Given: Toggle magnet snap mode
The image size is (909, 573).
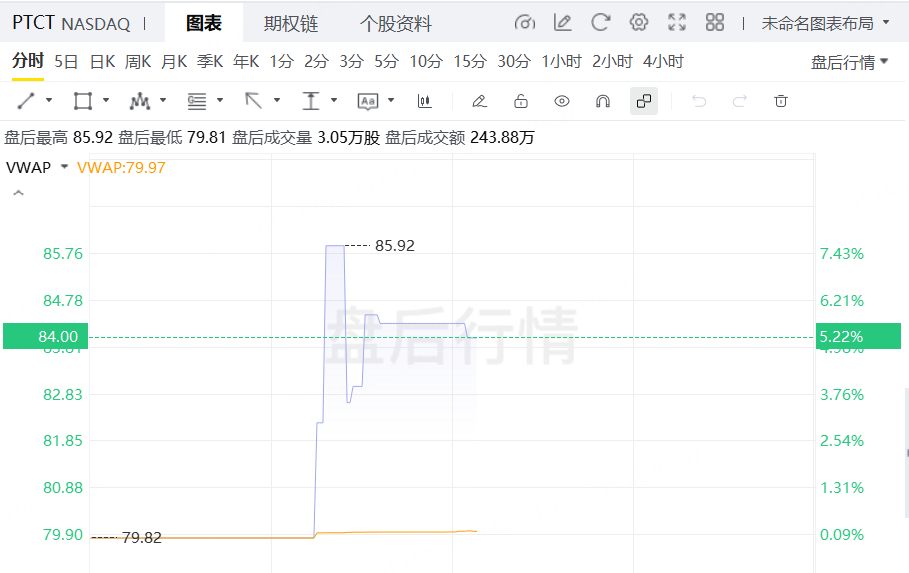Looking at the screenshot, I should tap(603, 101).
